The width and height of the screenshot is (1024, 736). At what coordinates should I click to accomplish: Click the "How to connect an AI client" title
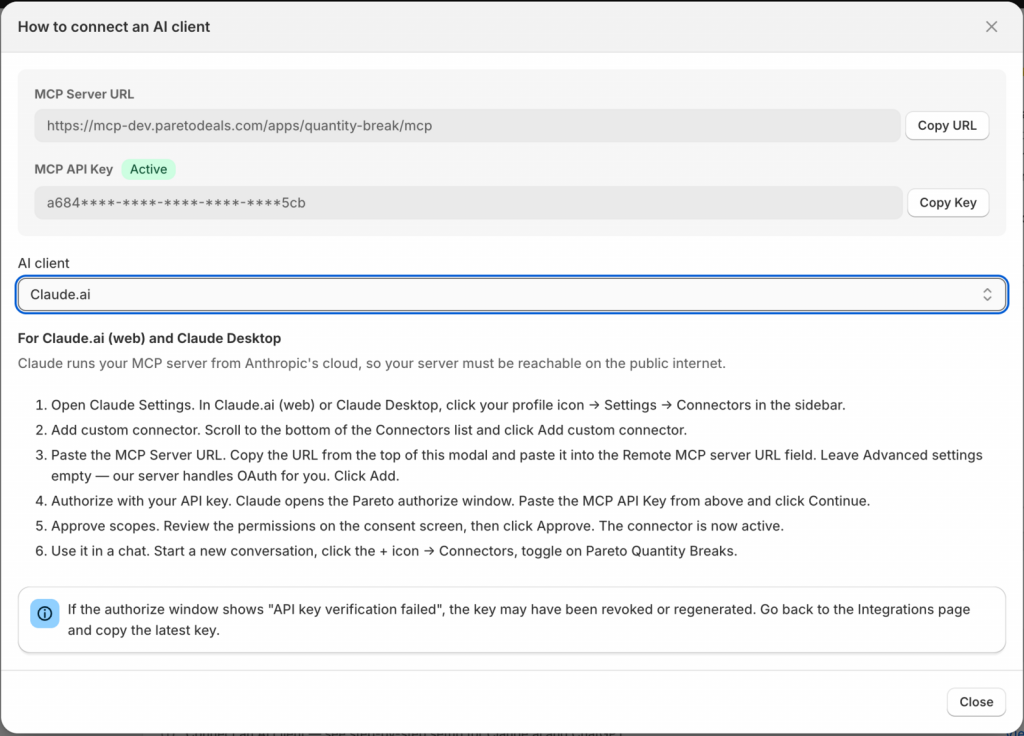pyautogui.click(x=114, y=27)
